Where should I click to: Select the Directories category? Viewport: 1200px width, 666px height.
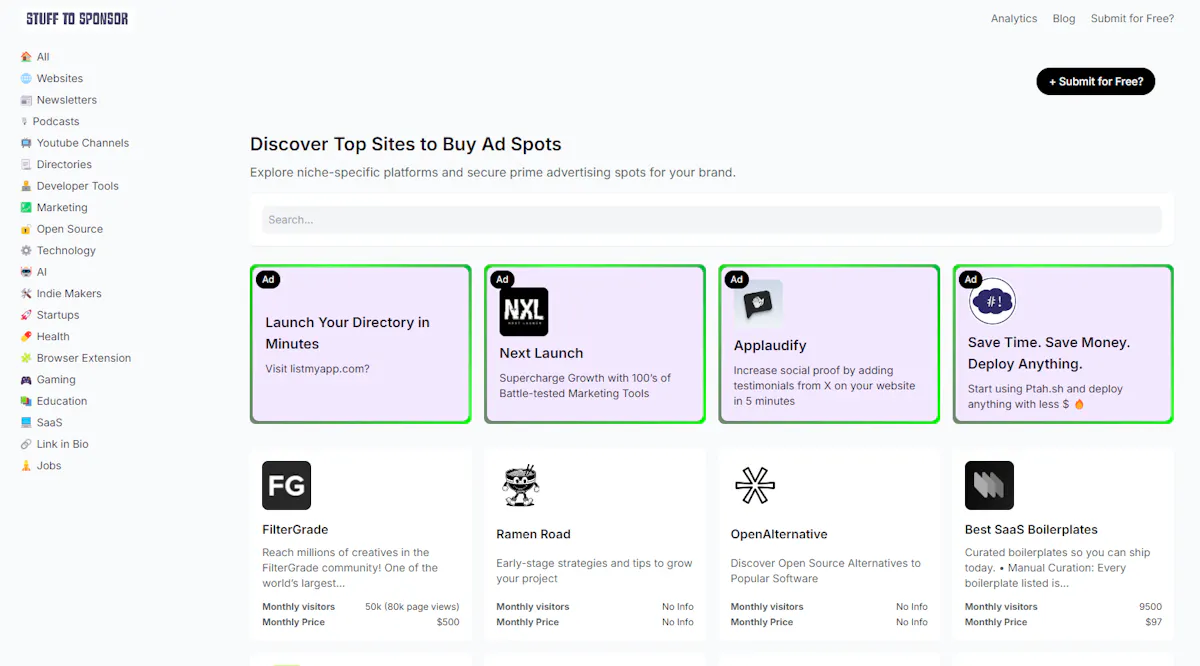(x=64, y=164)
